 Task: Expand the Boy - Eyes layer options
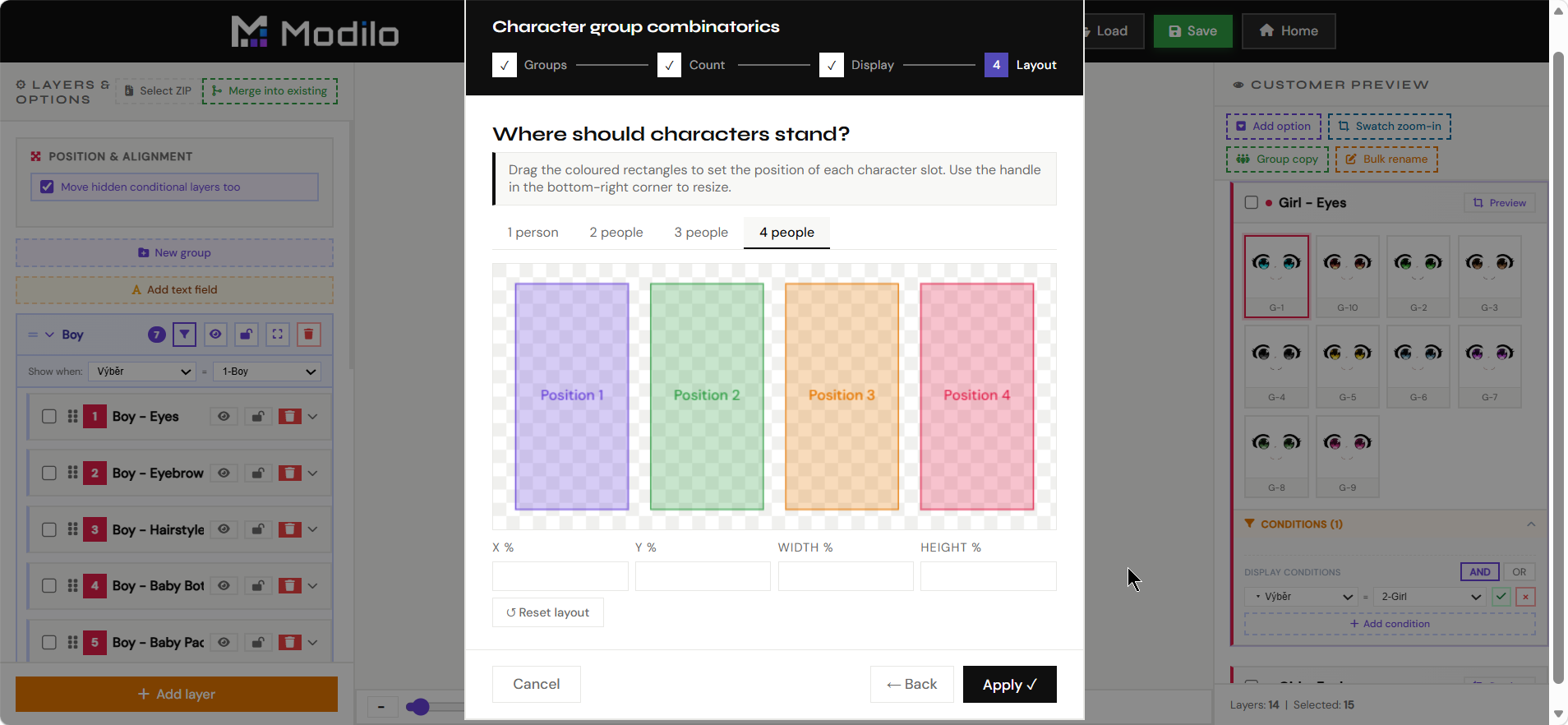[x=312, y=417]
